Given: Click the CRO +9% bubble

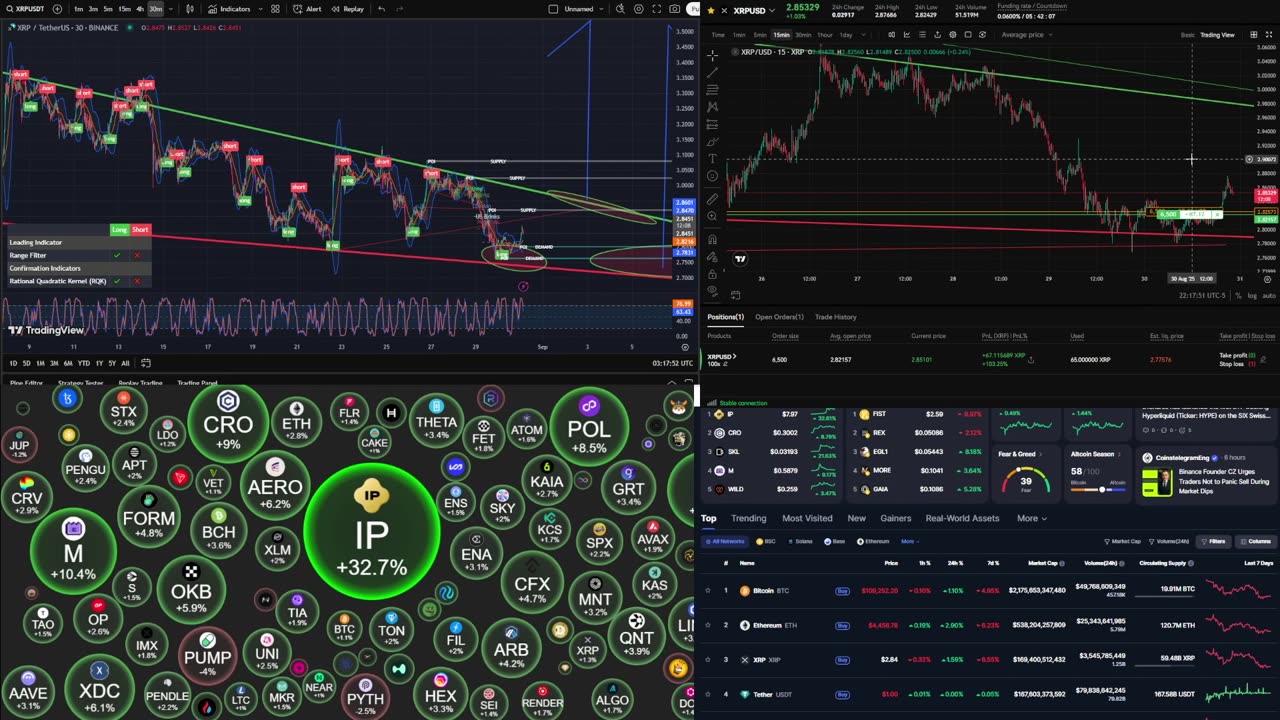Looking at the screenshot, I should tap(228, 423).
